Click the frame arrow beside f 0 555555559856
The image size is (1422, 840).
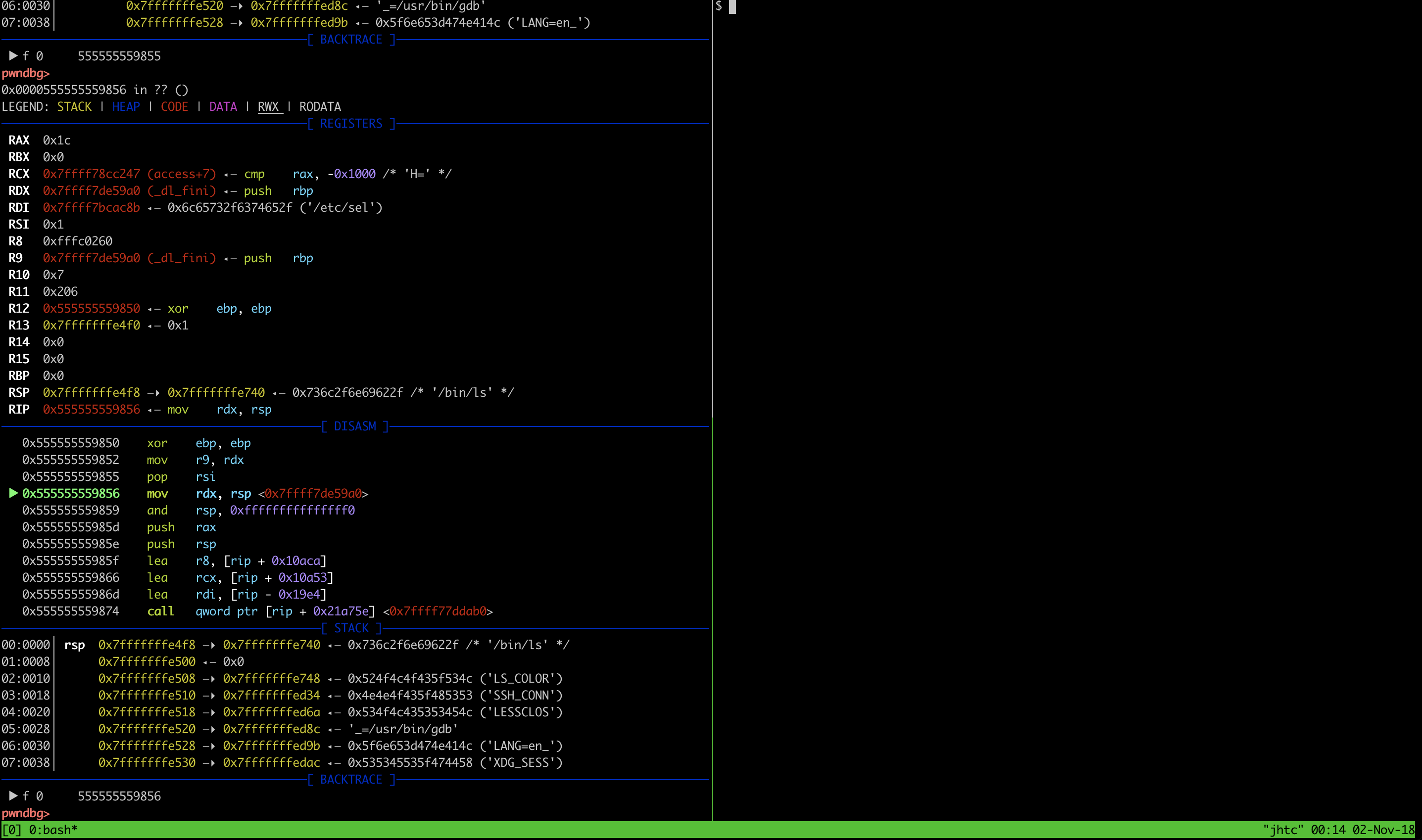[x=13, y=796]
